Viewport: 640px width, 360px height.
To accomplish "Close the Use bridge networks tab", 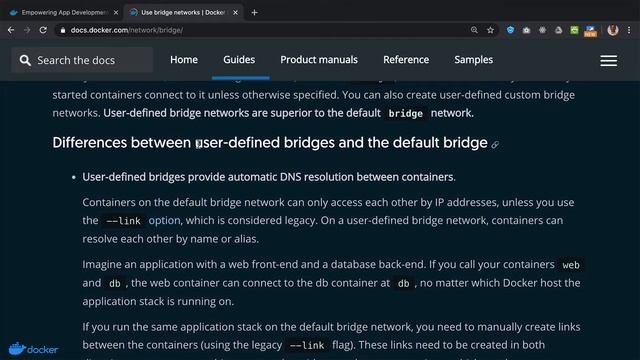I will click(x=236, y=13).
